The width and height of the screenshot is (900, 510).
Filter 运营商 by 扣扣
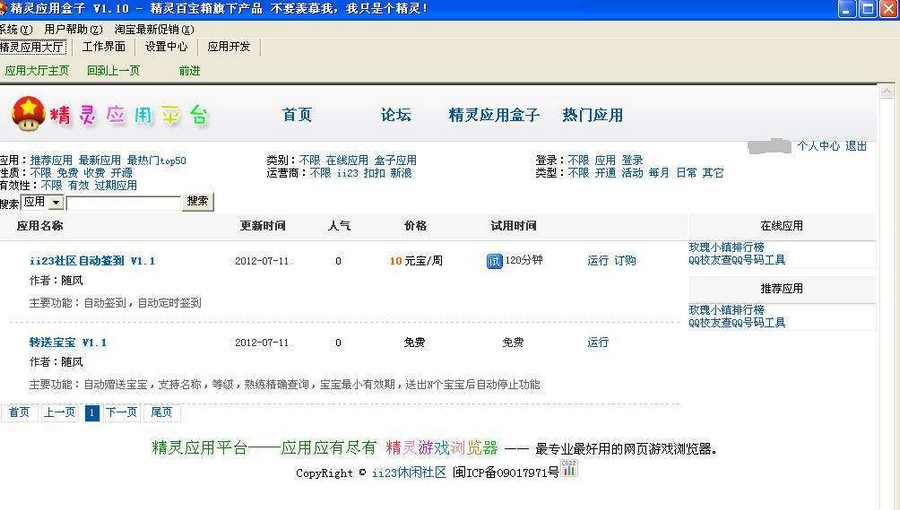coord(374,173)
